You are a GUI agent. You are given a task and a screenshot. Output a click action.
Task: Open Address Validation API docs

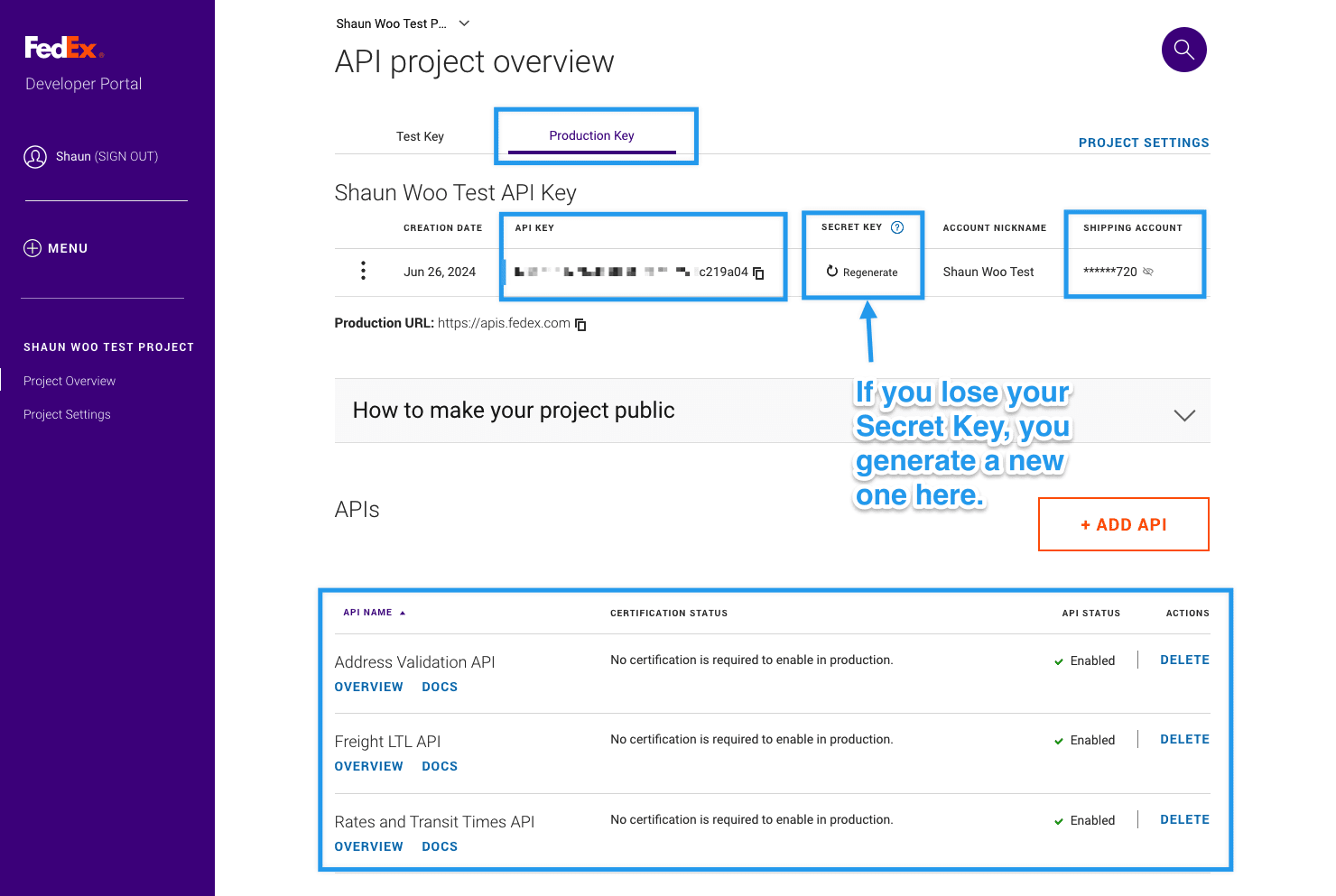click(x=440, y=687)
